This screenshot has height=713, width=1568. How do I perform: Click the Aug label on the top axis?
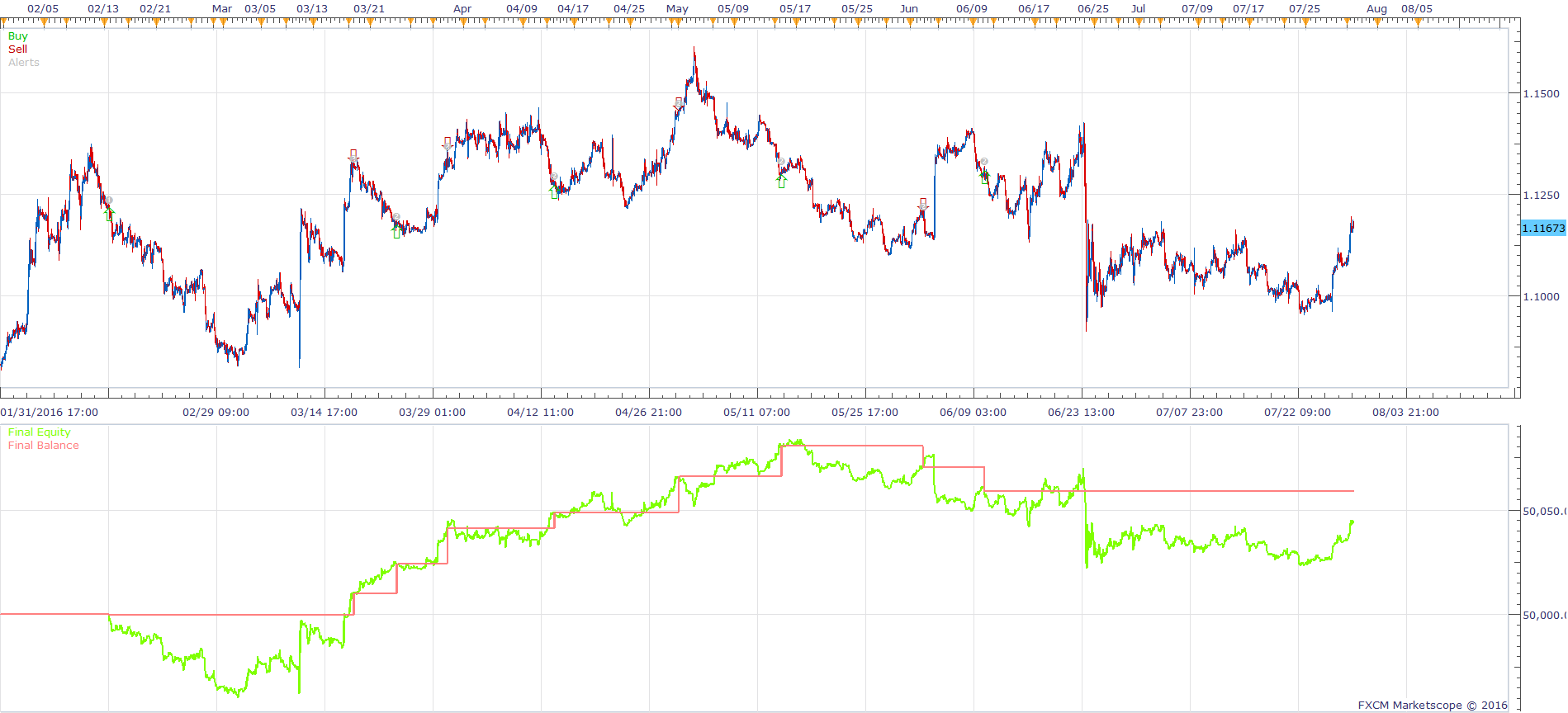coord(1377,8)
